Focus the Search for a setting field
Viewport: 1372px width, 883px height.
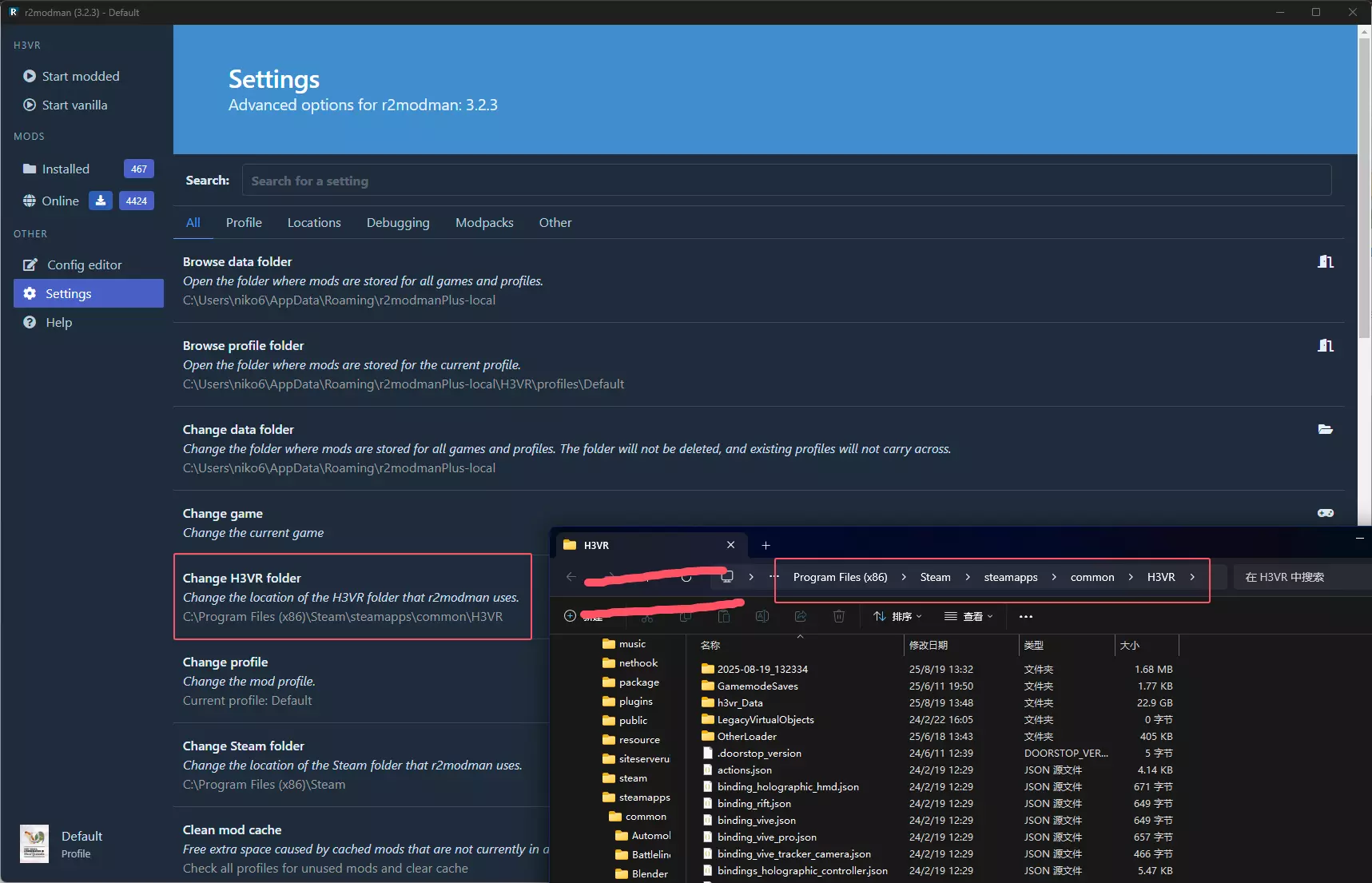click(x=786, y=181)
